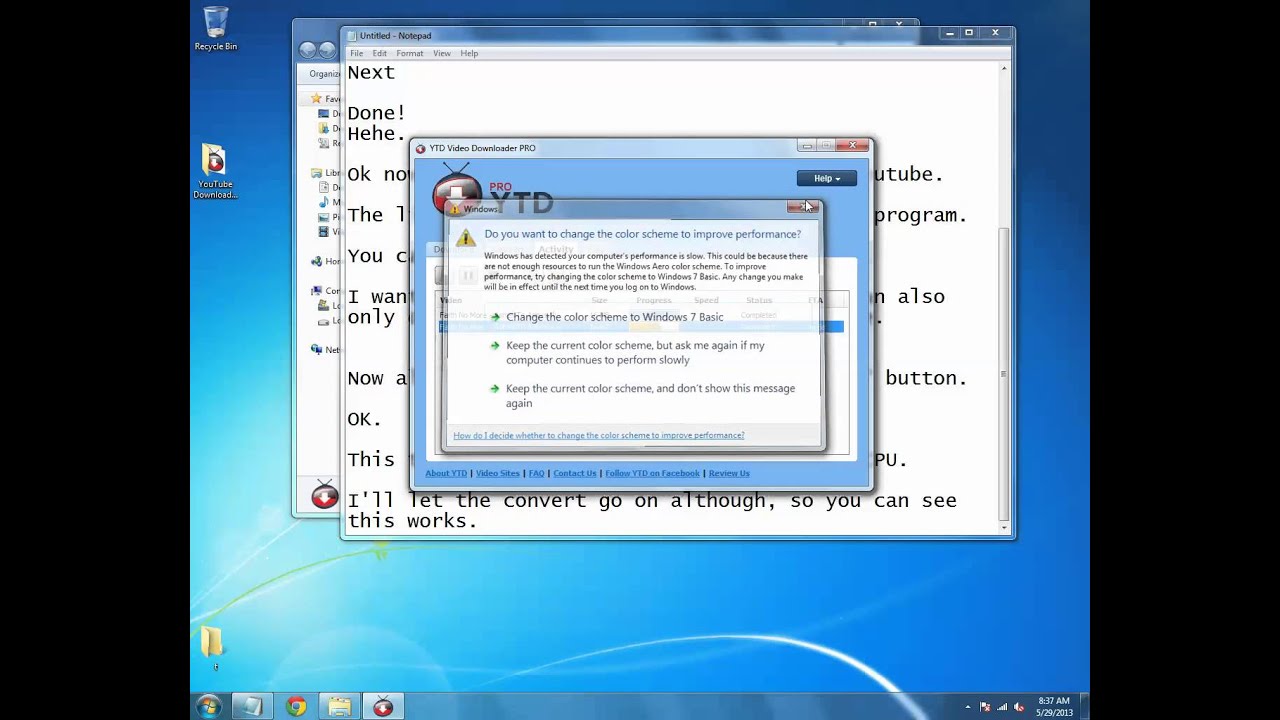Select the YouTube Downloader desktop icon
The image size is (1280, 720).
coord(215,172)
